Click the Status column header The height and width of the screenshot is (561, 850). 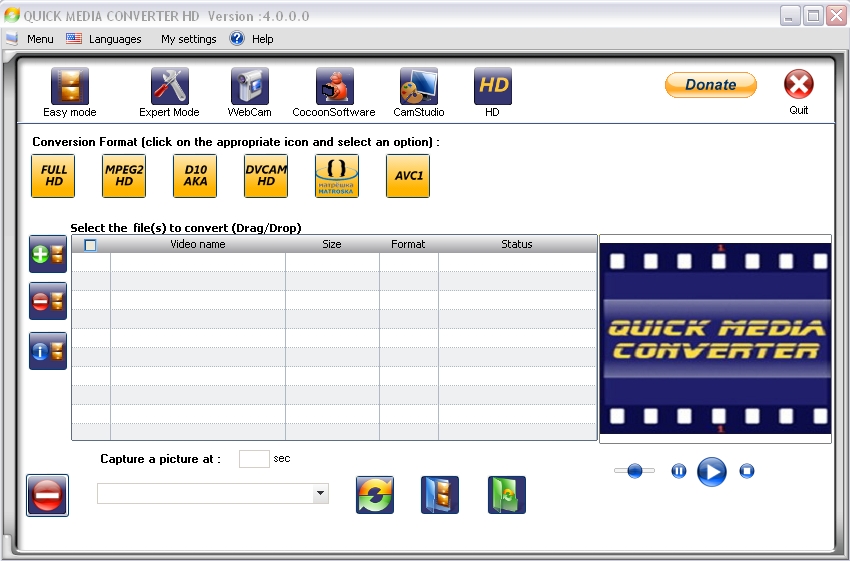coord(517,244)
